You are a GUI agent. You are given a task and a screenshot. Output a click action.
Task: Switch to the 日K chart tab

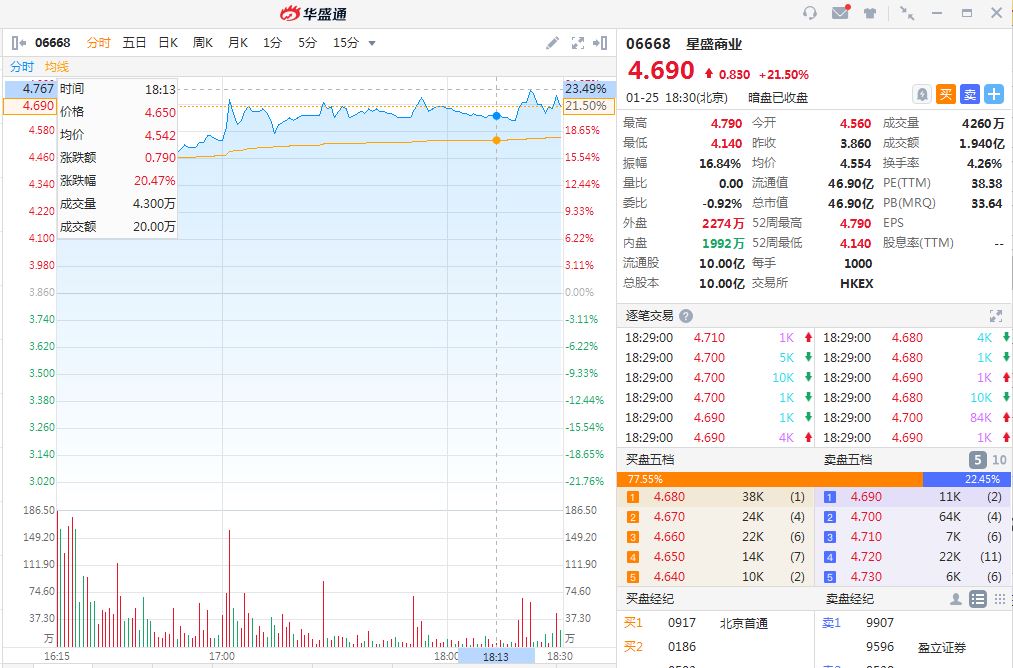pos(168,43)
